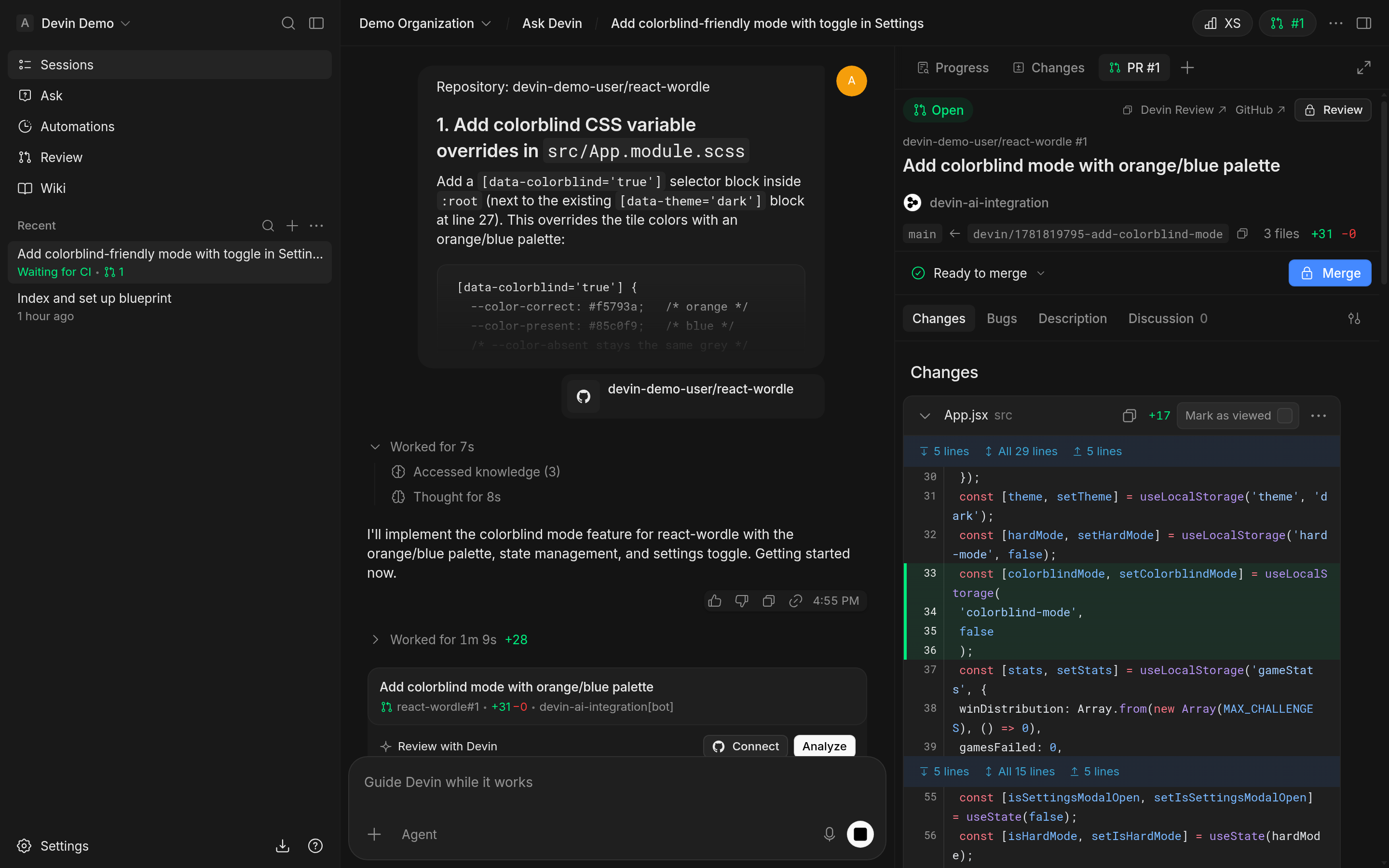Screen dimensions: 1389x868
Task: Stop Devin with the stop button
Action: coord(860,834)
